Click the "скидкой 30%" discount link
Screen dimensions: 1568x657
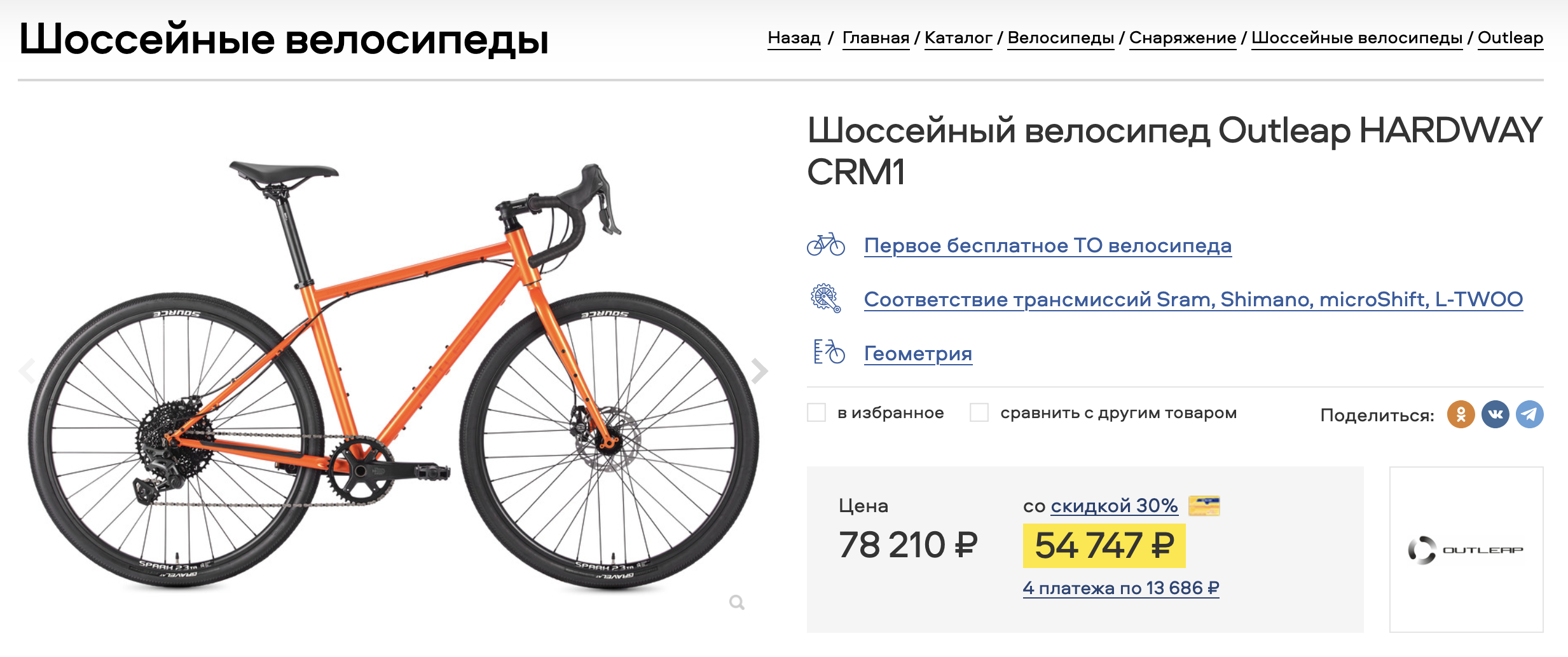(x=1114, y=506)
